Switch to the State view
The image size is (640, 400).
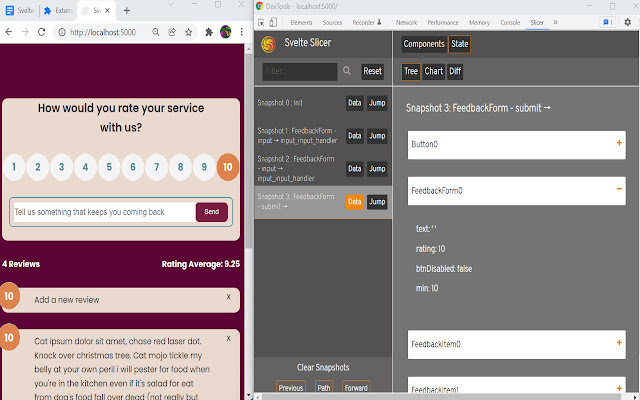459,44
